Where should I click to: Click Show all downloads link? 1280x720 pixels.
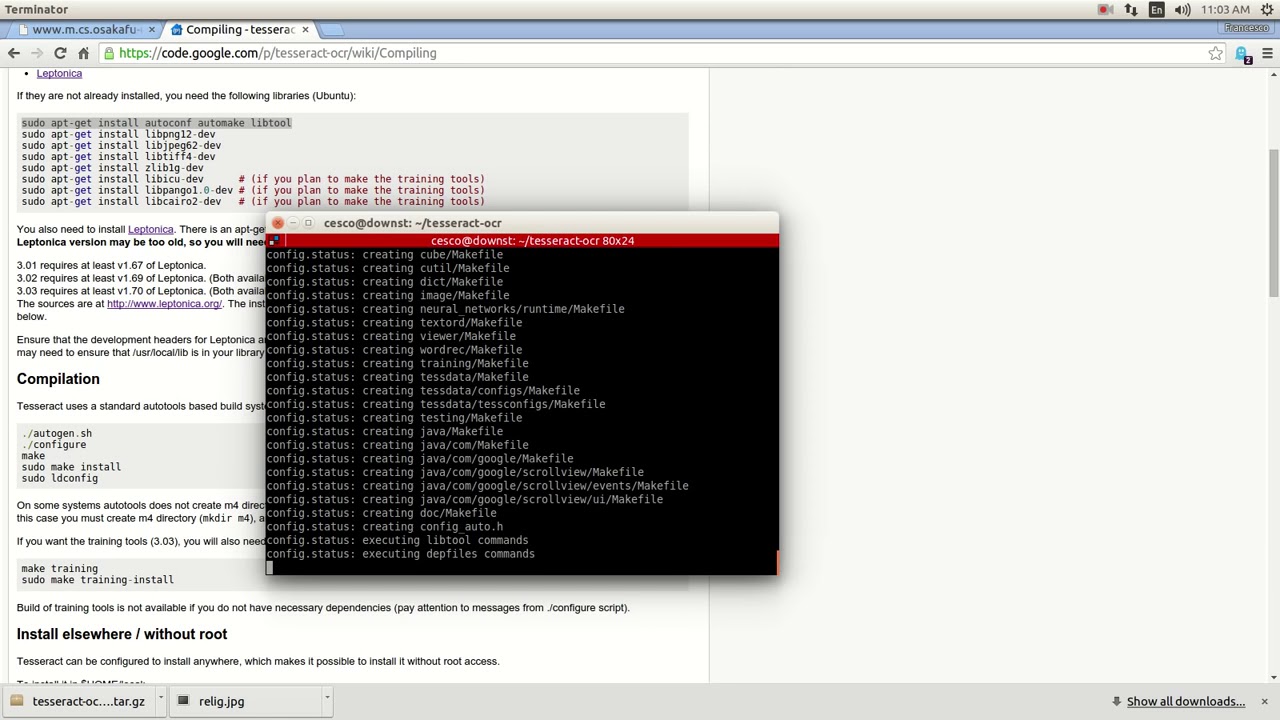pyautogui.click(x=1185, y=701)
